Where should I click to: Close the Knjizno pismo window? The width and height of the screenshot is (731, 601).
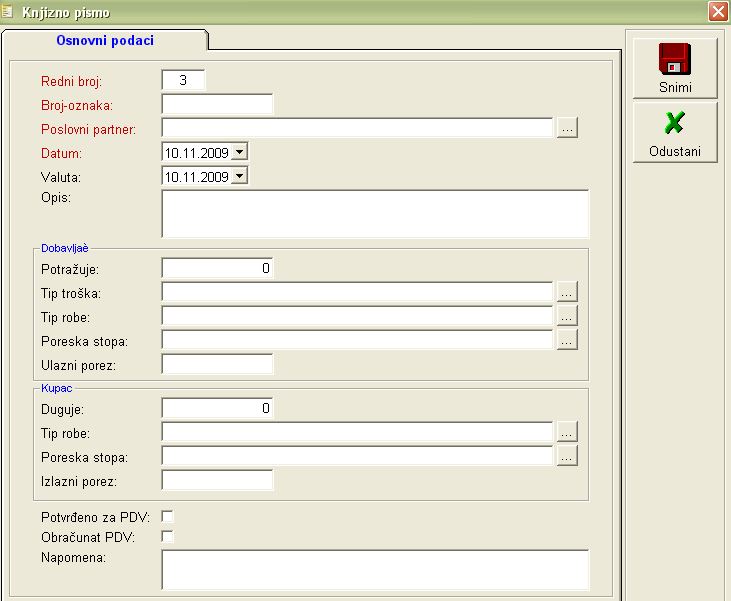tap(717, 13)
